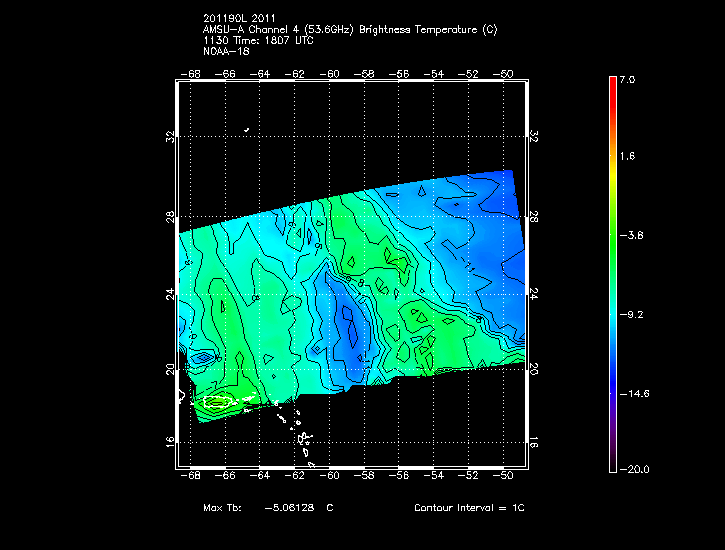The image size is (725, 550).
Task: Select the "Contour Interval = 1C" text
Action: click(468, 508)
